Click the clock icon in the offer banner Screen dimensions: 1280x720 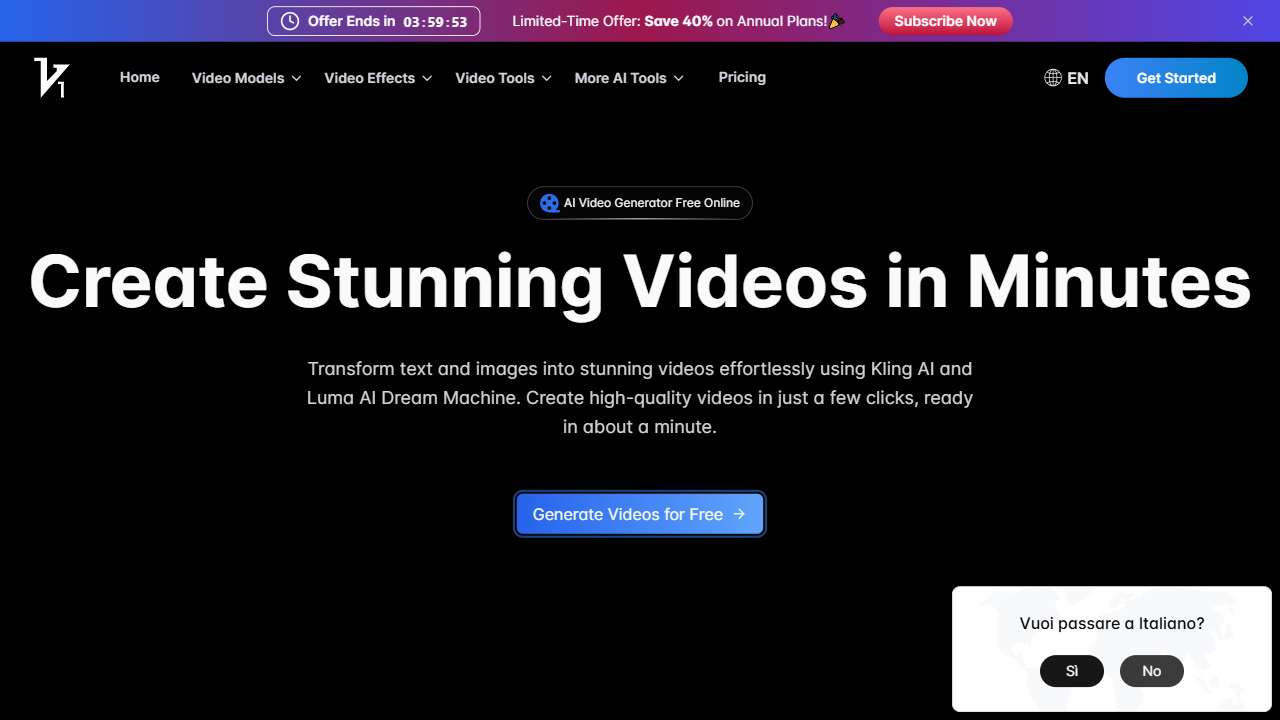[290, 20]
